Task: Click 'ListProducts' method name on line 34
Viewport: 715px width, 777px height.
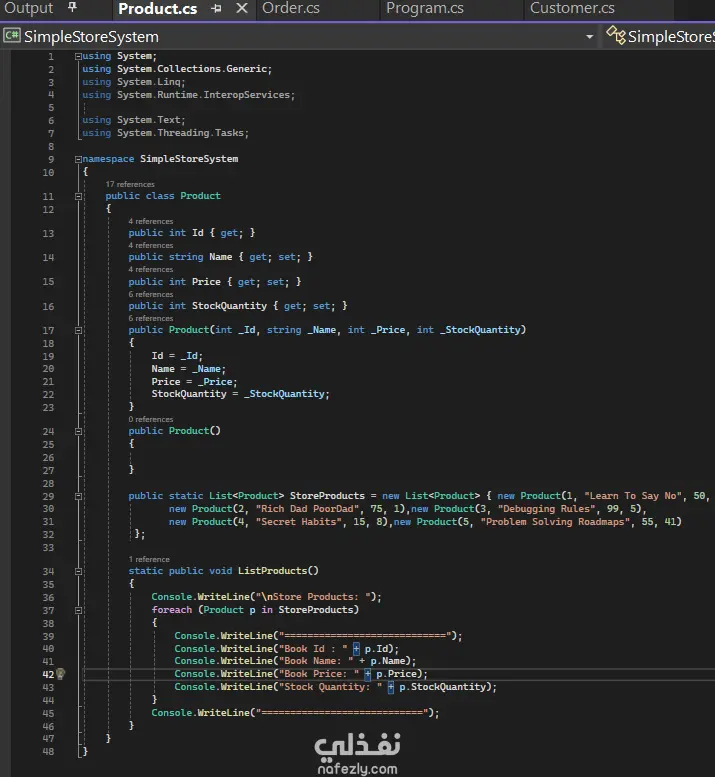Action: [x=273, y=570]
